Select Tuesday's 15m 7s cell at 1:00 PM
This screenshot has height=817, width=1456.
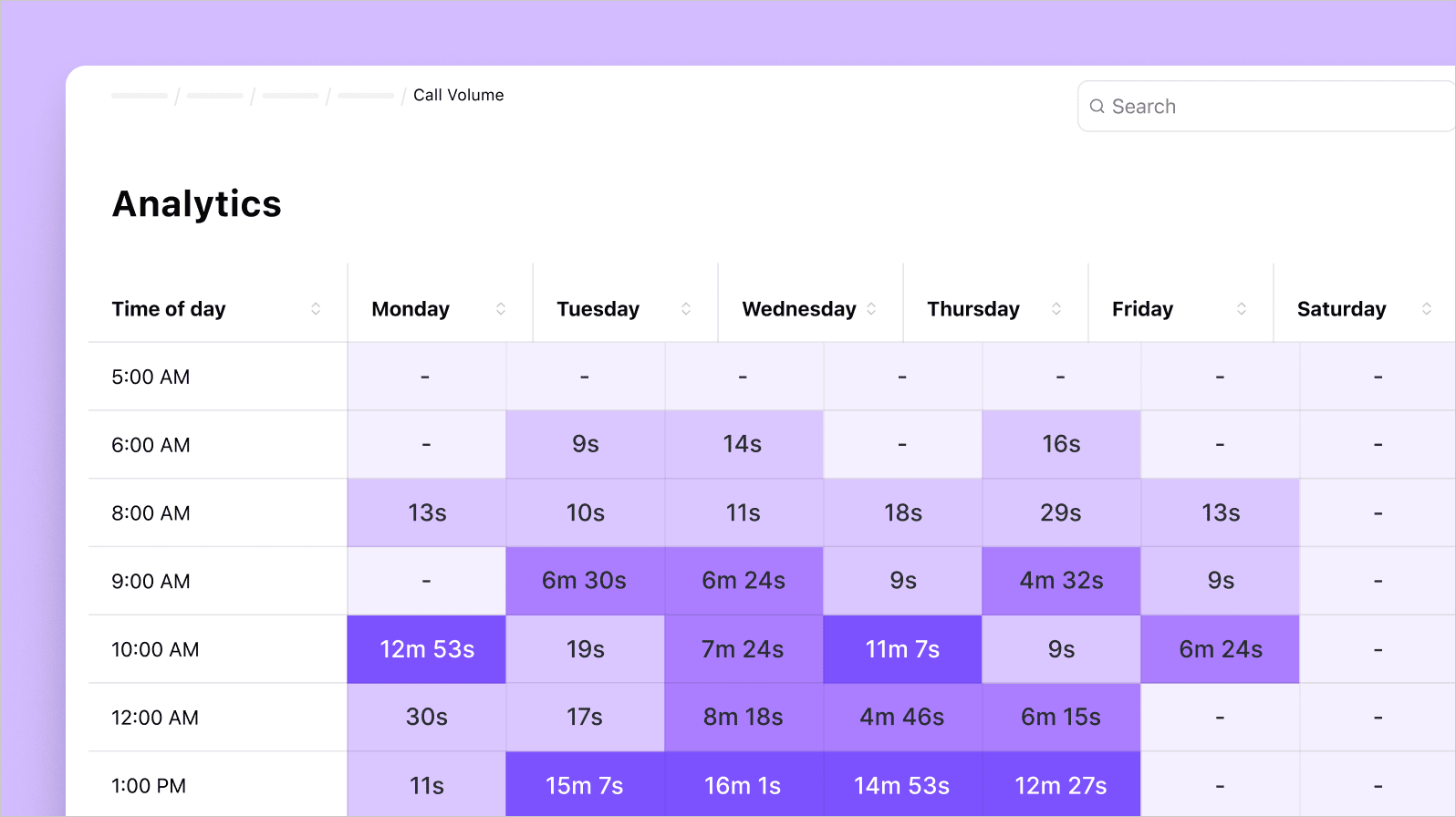pos(585,785)
